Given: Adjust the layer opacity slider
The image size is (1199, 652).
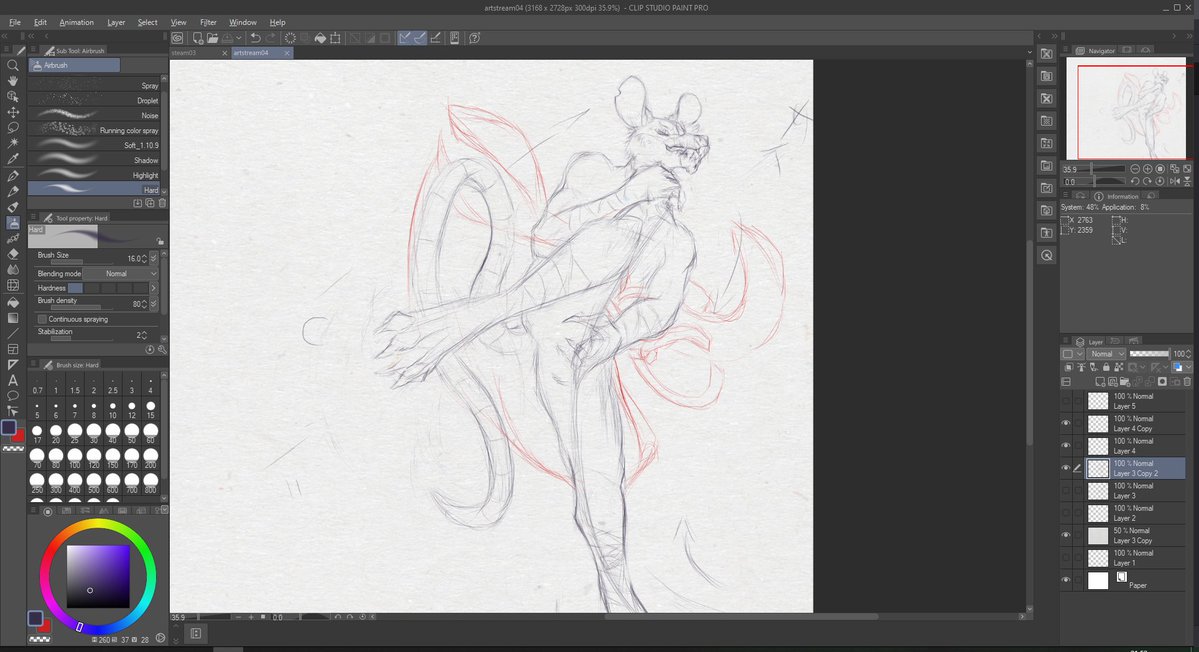Looking at the screenshot, I should 1149,354.
